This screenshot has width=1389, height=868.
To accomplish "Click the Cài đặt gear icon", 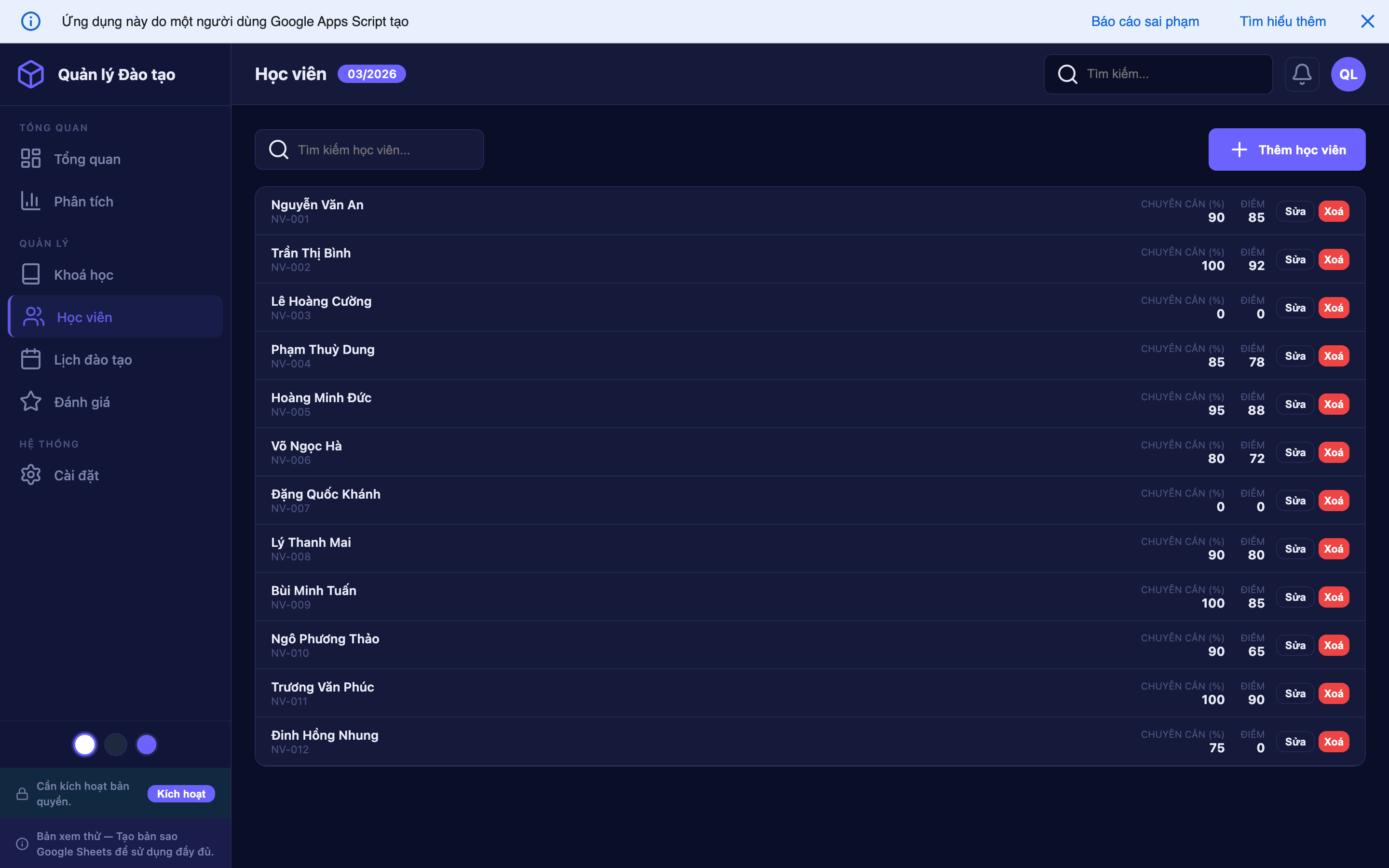I will pyautogui.click(x=30, y=475).
